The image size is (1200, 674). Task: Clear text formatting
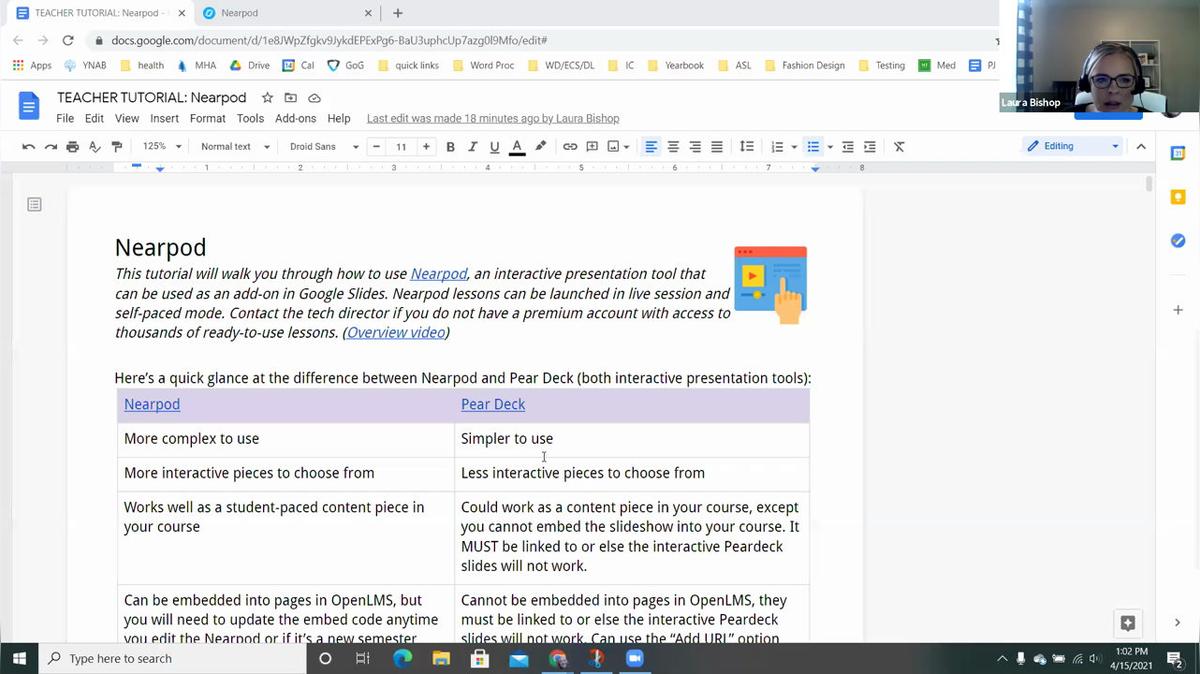pos(899,147)
